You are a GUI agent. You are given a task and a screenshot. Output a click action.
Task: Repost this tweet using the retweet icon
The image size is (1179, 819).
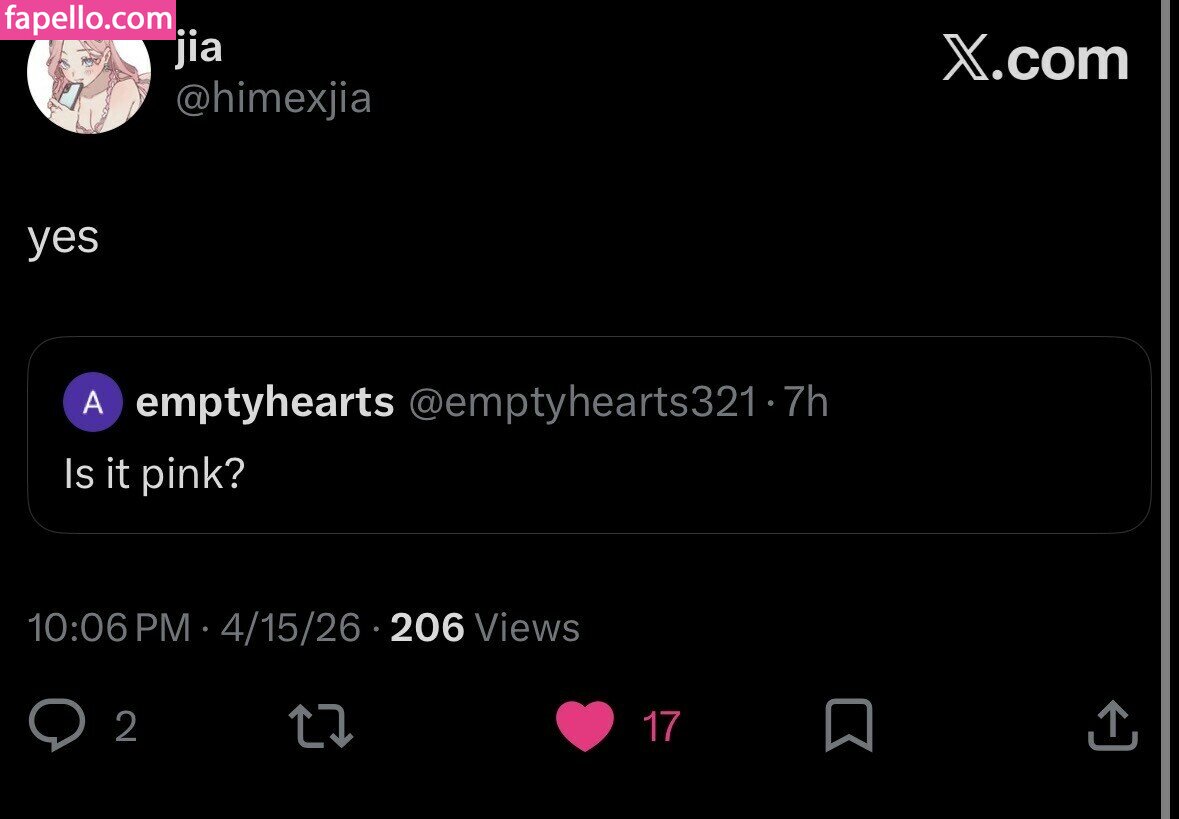pos(320,726)
